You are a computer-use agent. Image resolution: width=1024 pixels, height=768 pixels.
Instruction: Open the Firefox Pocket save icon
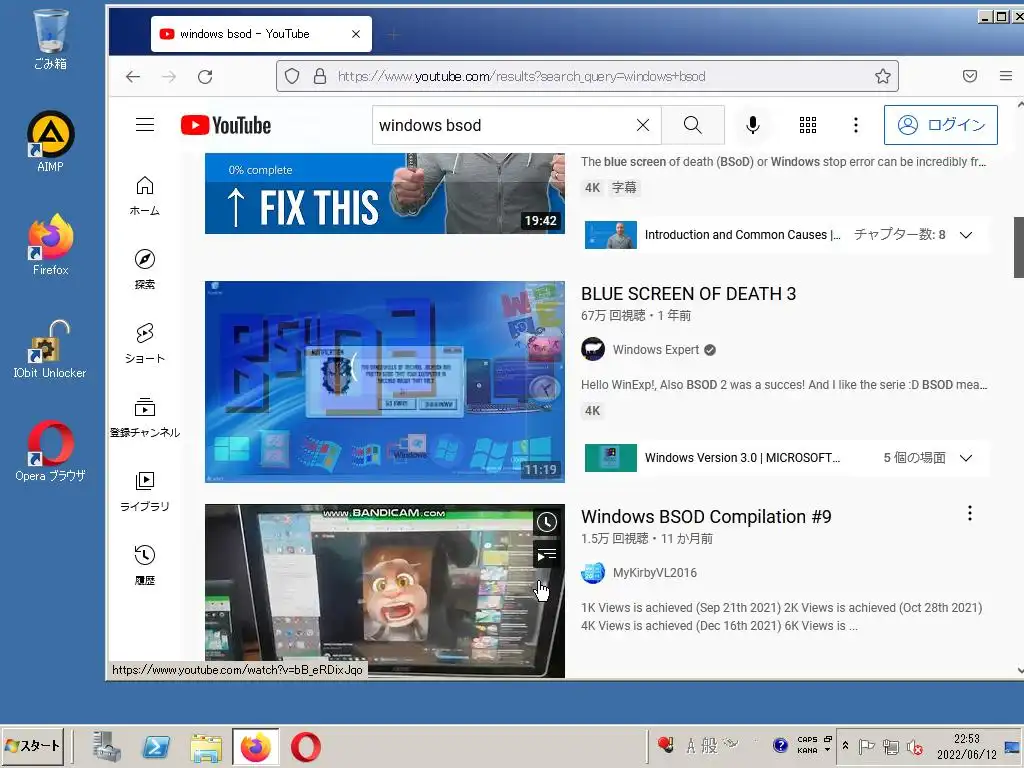[x=970, y=76]
